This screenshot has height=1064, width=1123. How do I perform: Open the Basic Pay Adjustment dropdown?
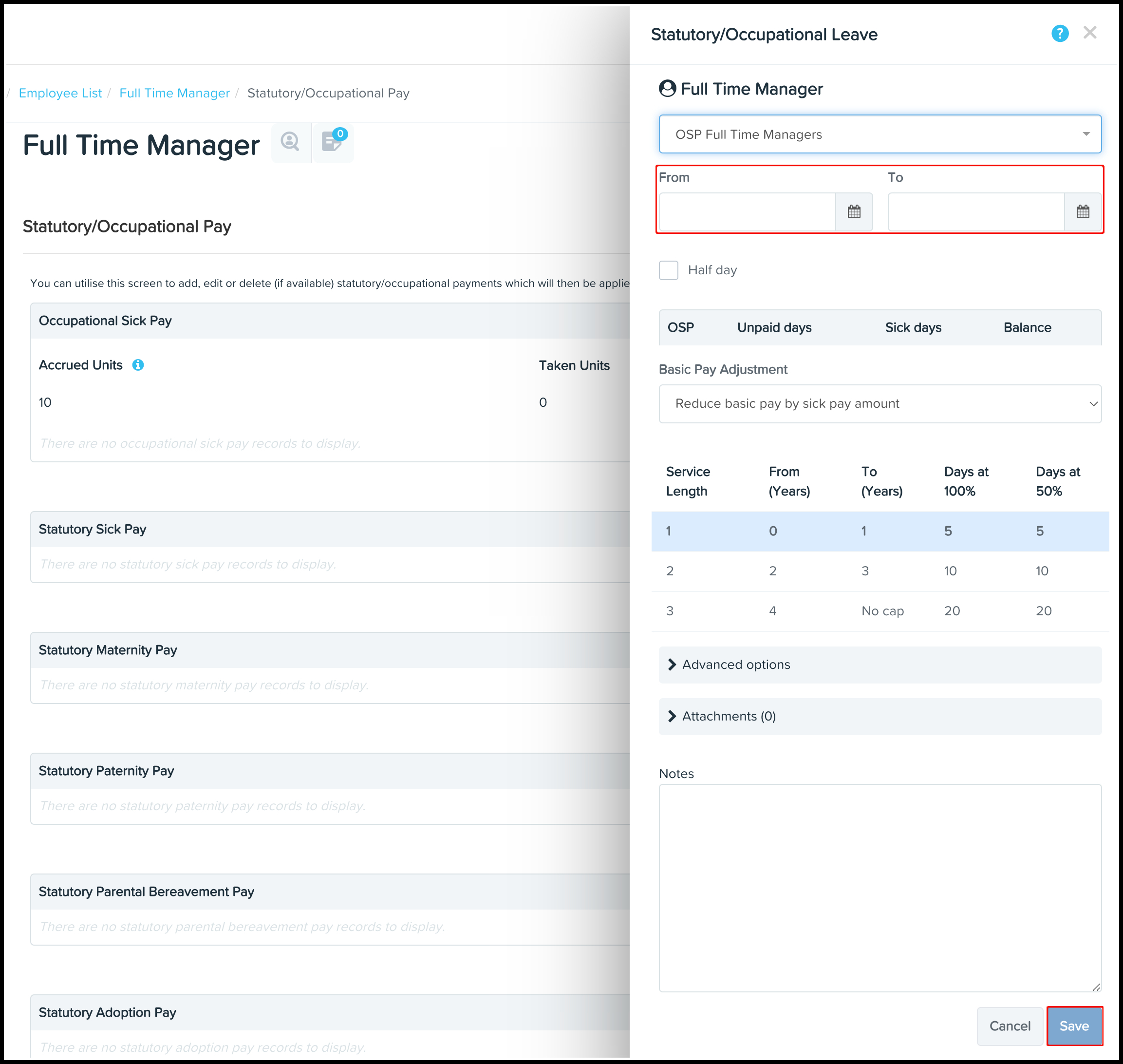[879, 404]
